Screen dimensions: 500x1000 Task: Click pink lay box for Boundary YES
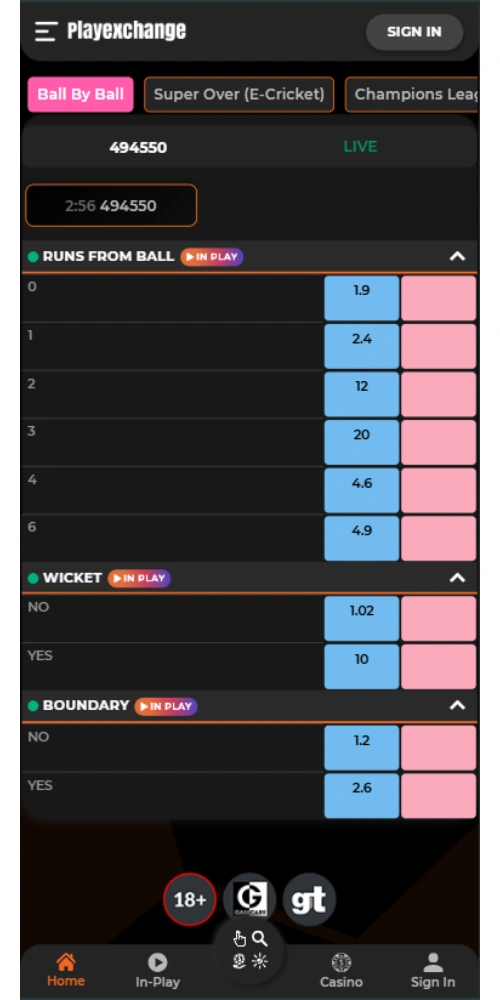click(439, 795)
